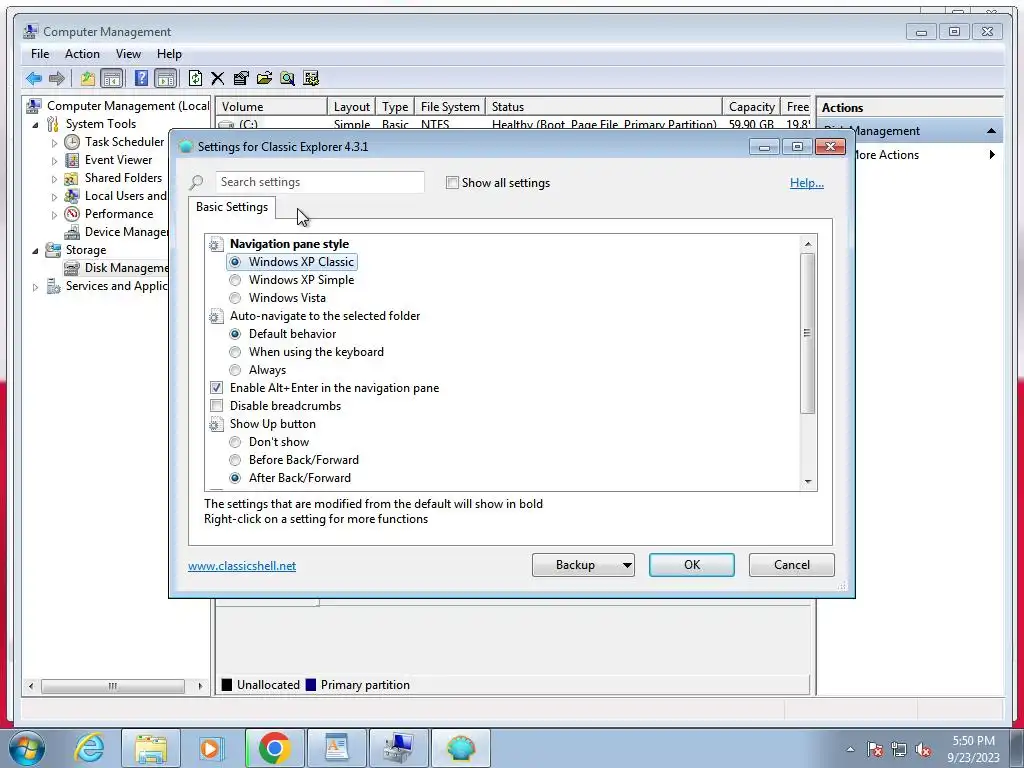Expand the Shared Folders tree node

(54, 178)
